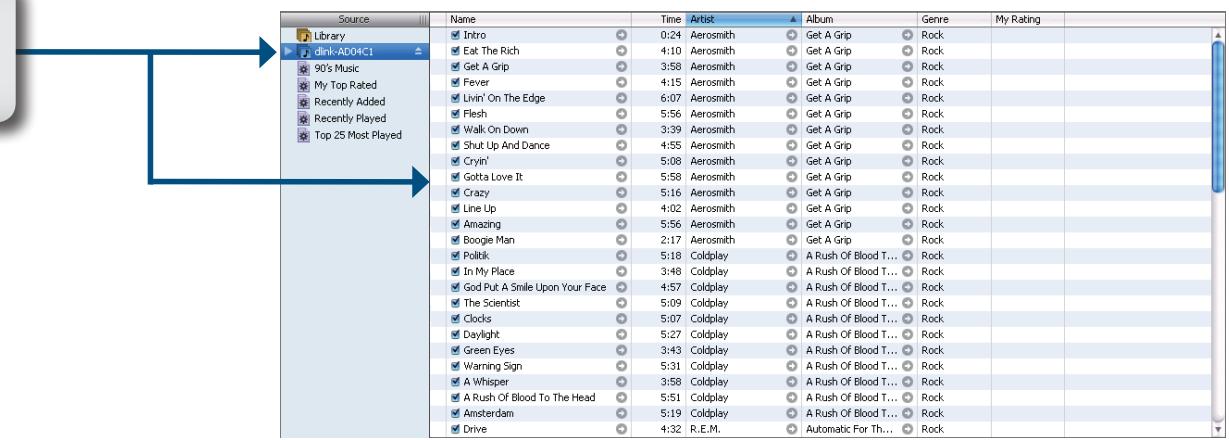
Task: Sort the list by Name column
Action: tap(538, 19)
